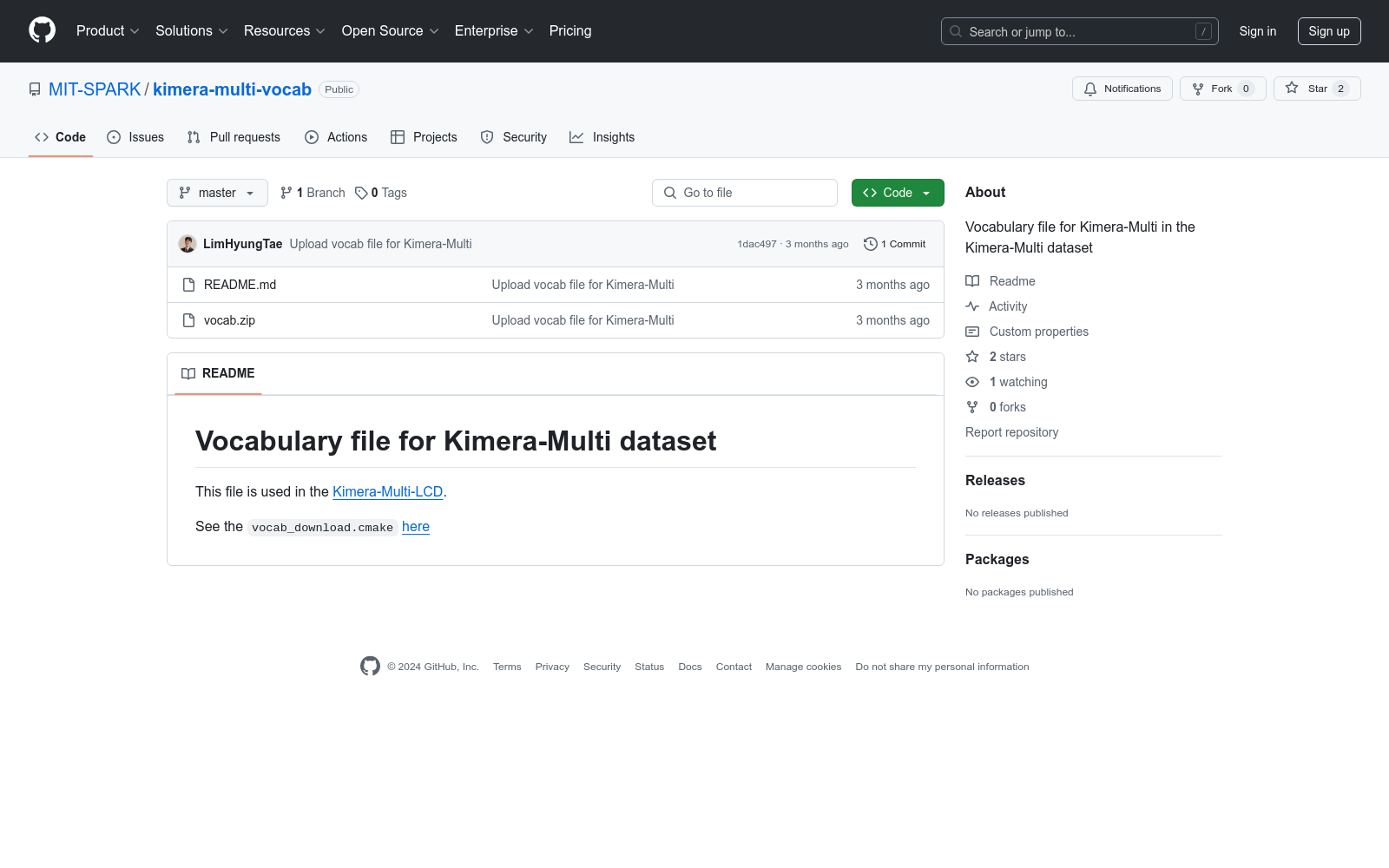1389x868 pixels.
Task: Click the Search or jump to field
Action: [1080, 31]
